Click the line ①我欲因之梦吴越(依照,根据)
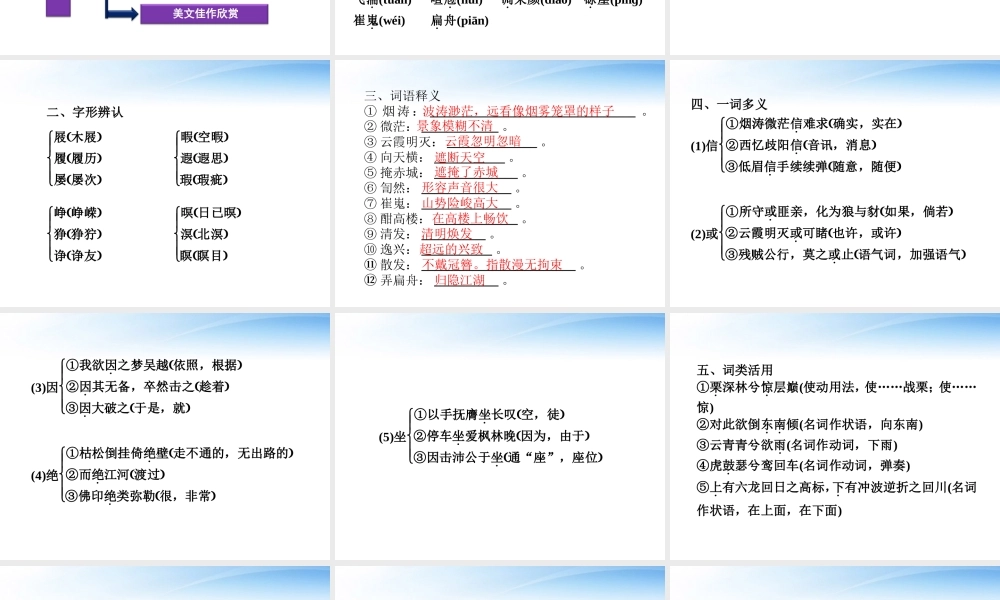 [154, 365]
